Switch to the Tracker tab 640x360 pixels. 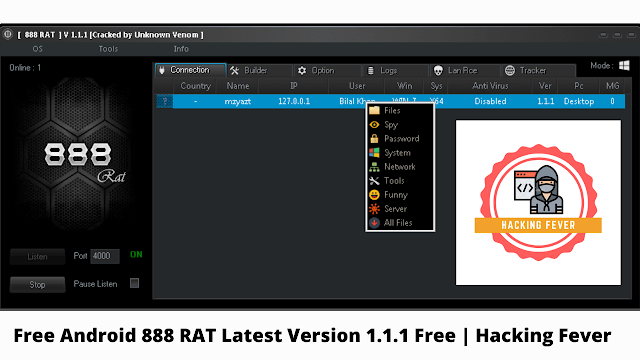538,70
